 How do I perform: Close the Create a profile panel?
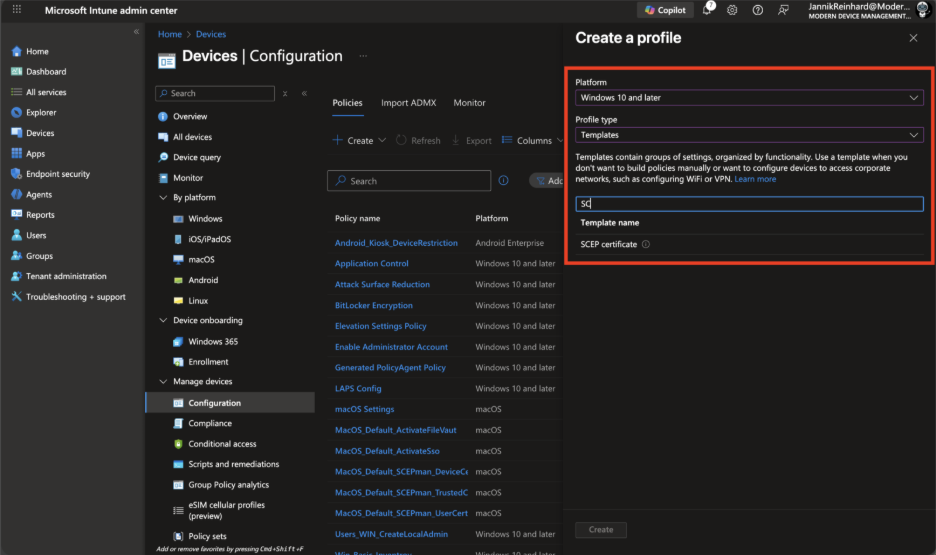[x=913, y=38]
